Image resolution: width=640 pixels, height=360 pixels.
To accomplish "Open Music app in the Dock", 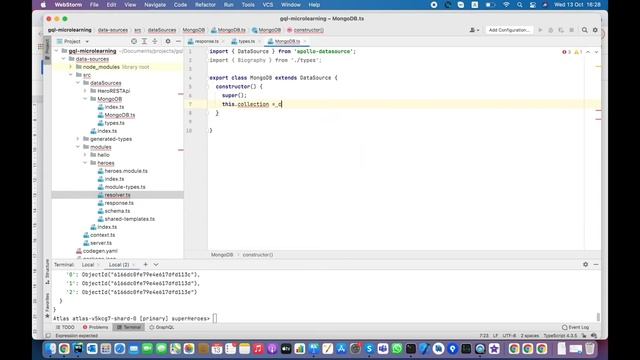I will [x=258, y=349].
